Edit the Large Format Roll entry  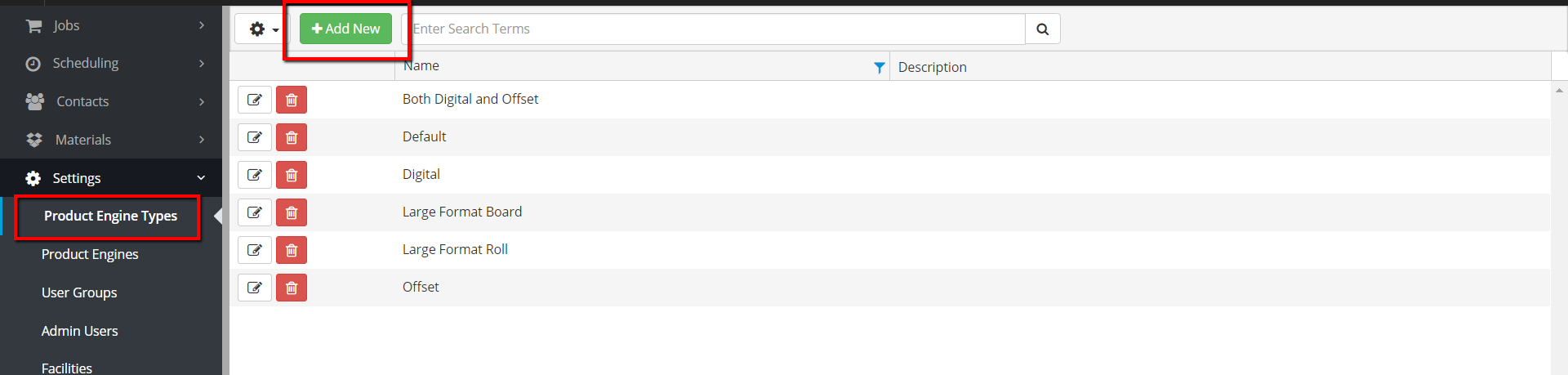(x=255, y=250)
